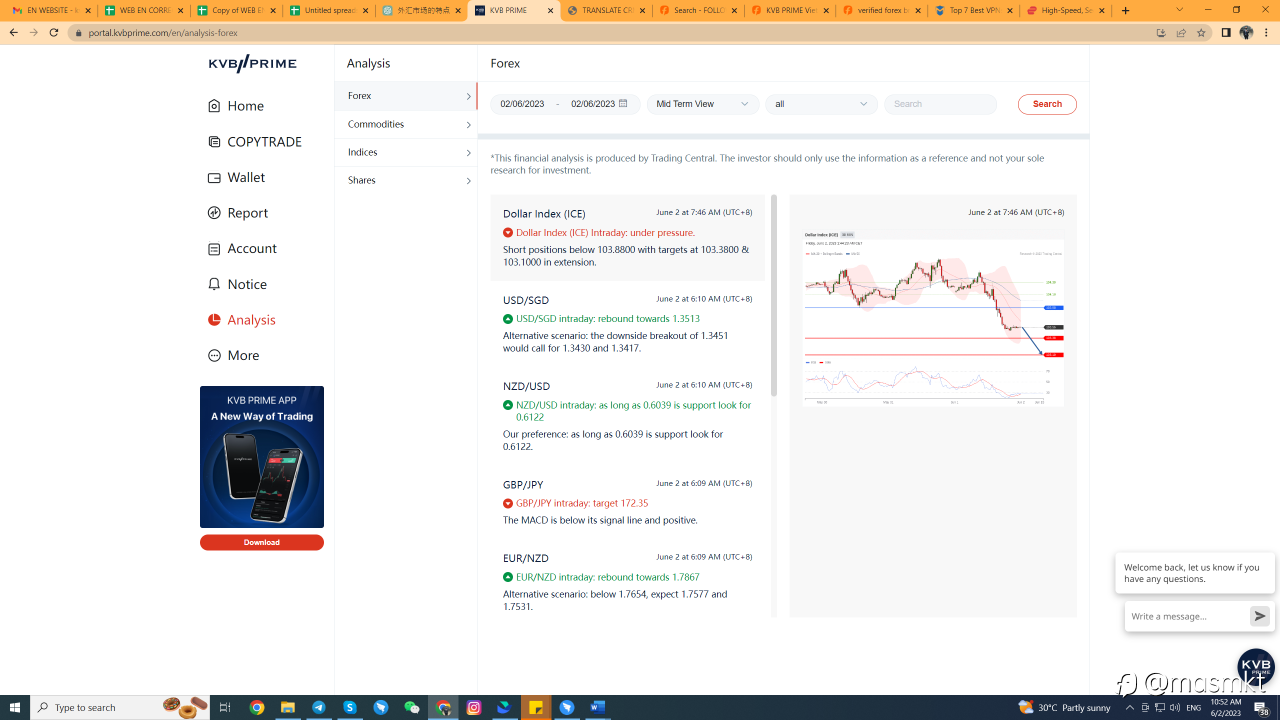
Task: Click the analysis list scrollbar
Action: (773, 295)
